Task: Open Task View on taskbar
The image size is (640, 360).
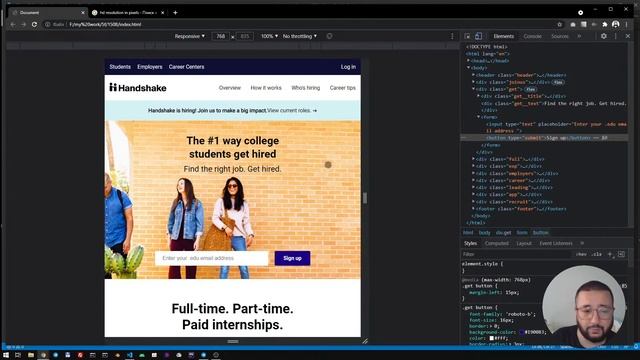Action: click(x=18, y=355)
